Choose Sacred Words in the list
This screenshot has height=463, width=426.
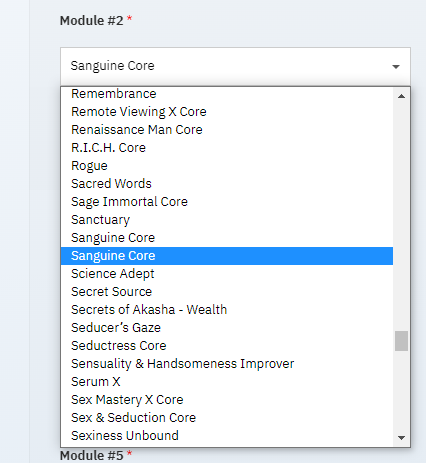[227, 184]
